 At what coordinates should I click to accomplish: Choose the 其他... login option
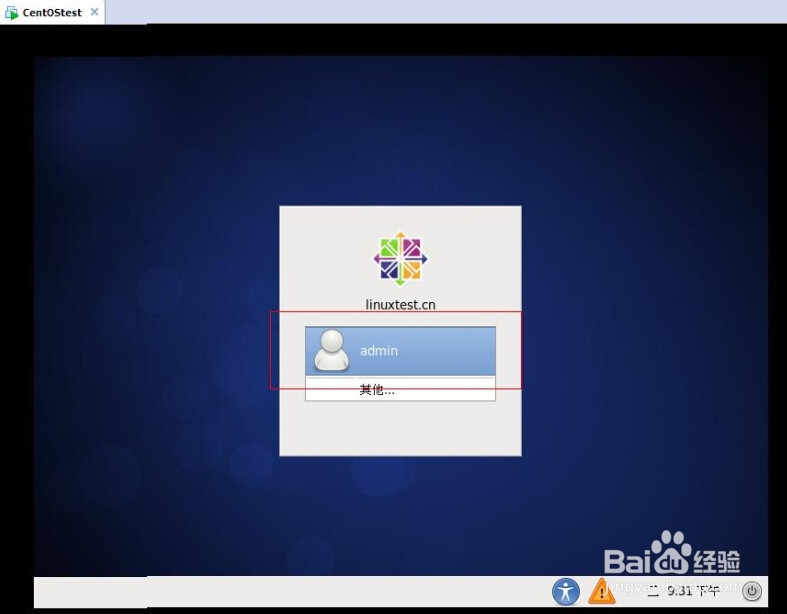point(400,389)
